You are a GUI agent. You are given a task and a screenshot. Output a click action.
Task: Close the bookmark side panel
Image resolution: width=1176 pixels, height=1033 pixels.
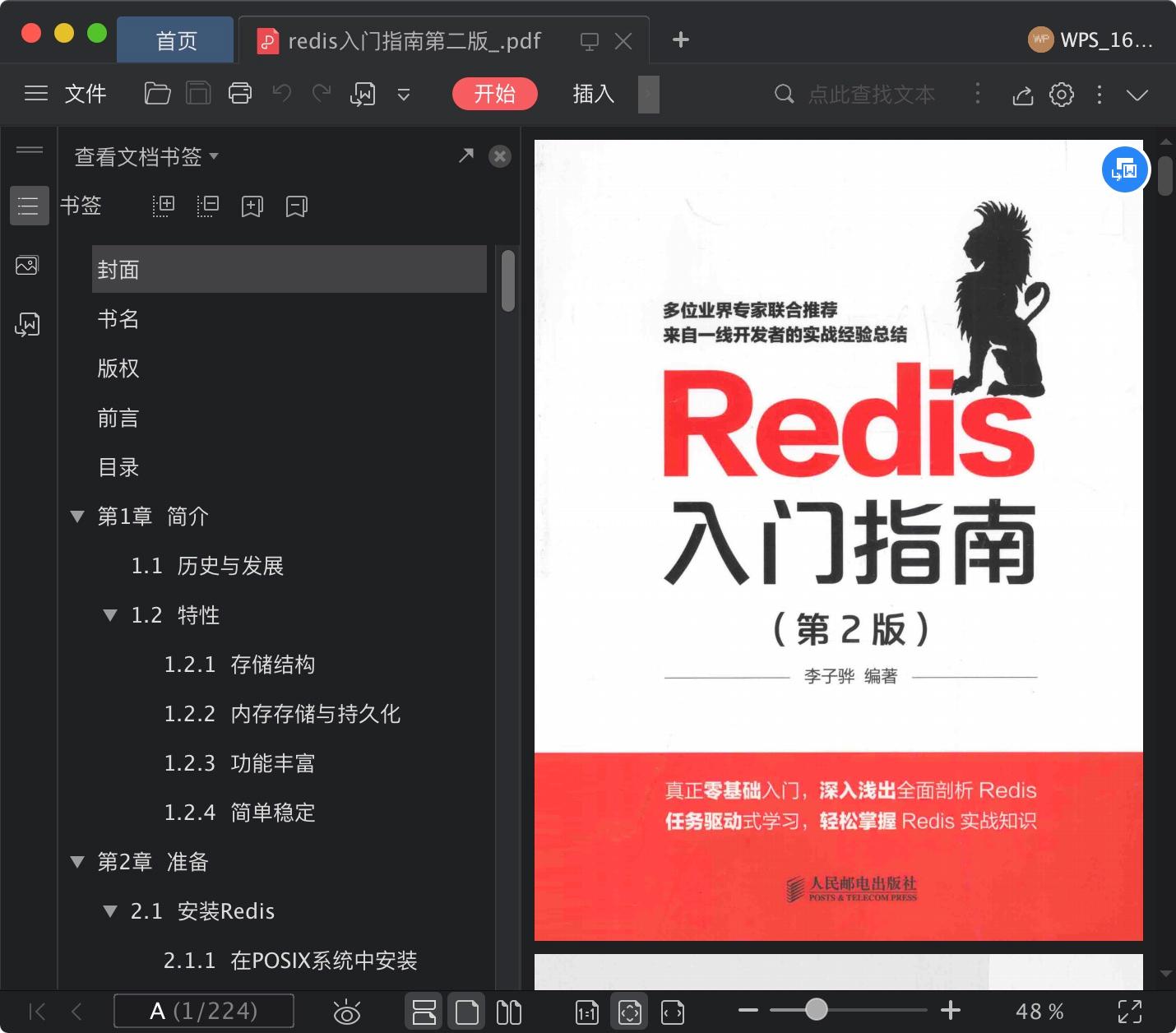tap(500, 156)
